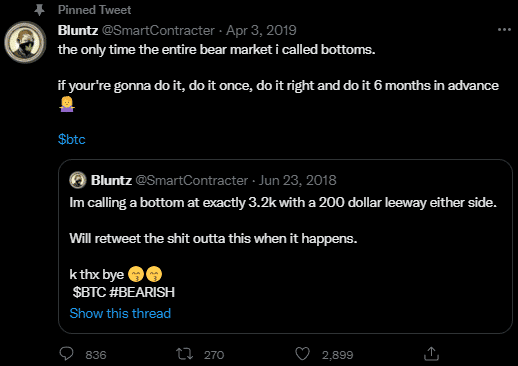Click the pinned tweet pin icon
The image size is (518, 366).
coord(39,10)
